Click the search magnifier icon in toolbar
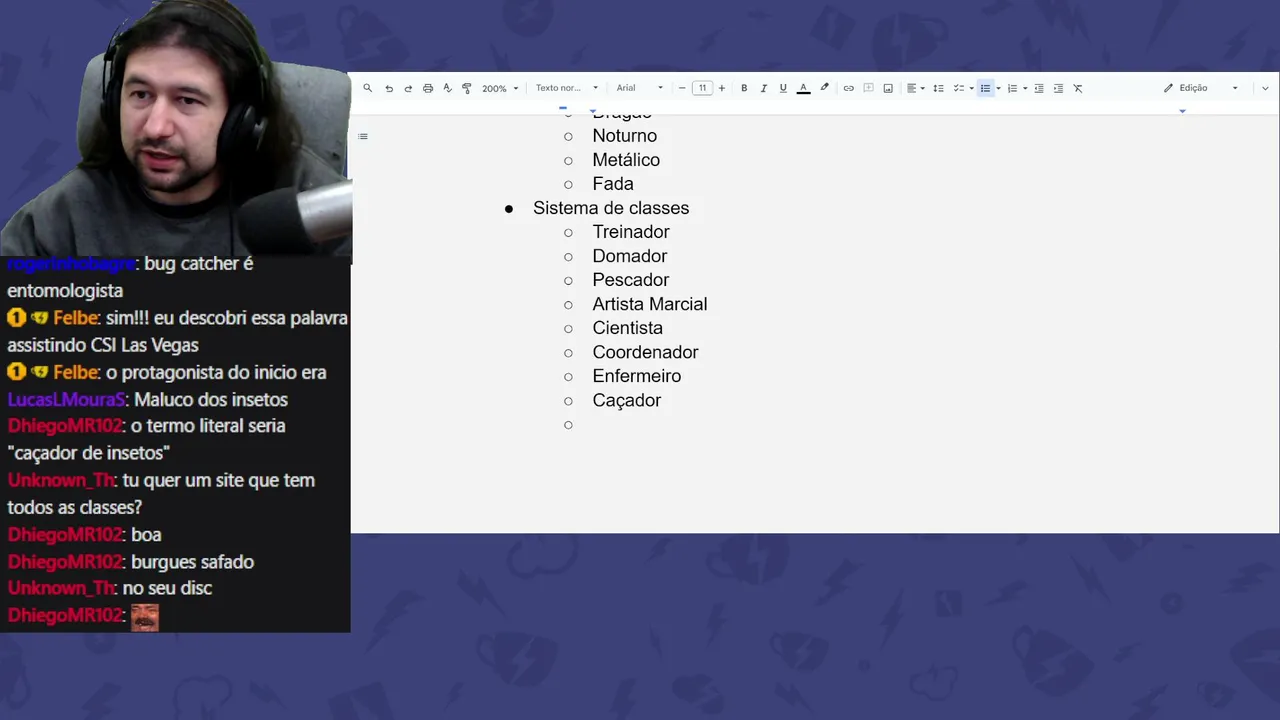The width and height of the screenshot is (1280, 720). coord(368,88)
